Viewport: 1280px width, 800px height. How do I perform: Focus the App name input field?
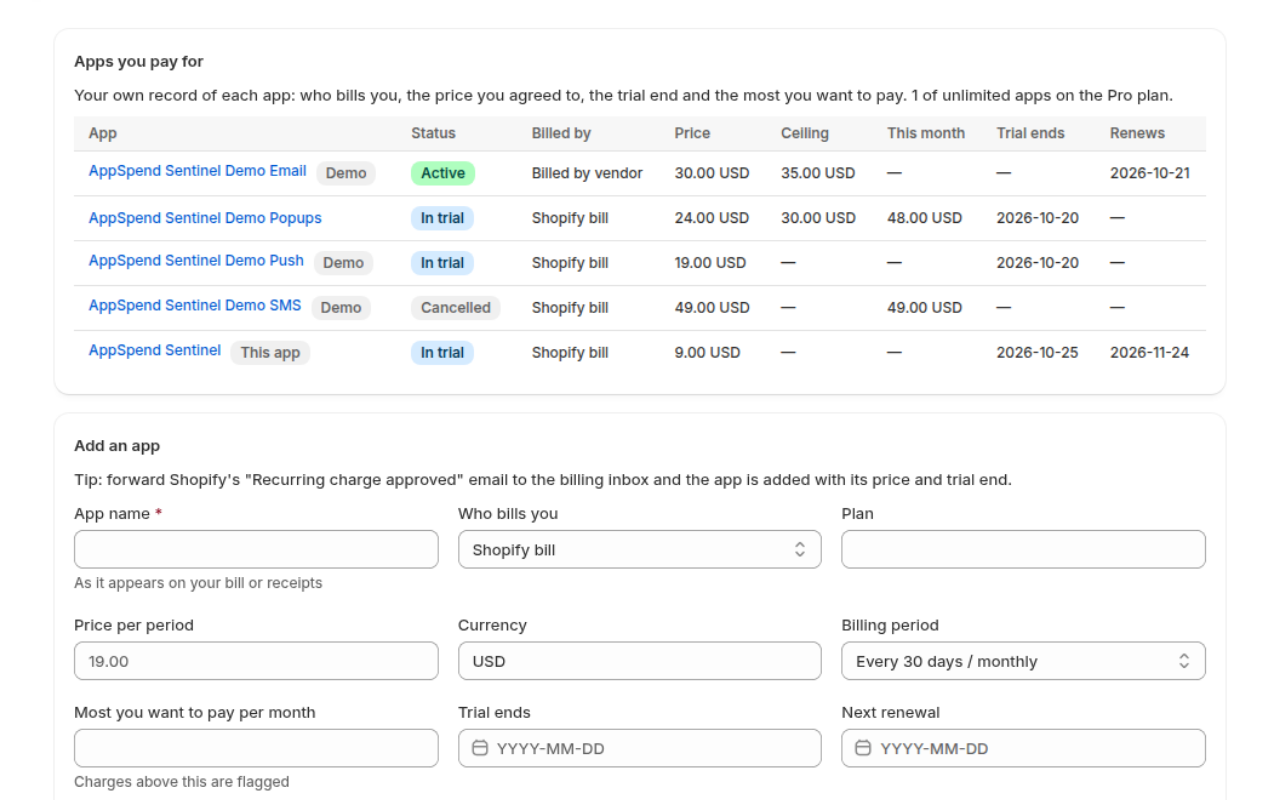[256, 550]
